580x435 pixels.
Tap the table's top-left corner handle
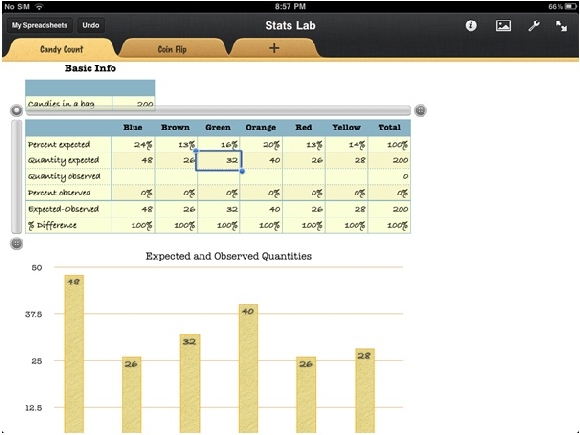coord(17,110)
